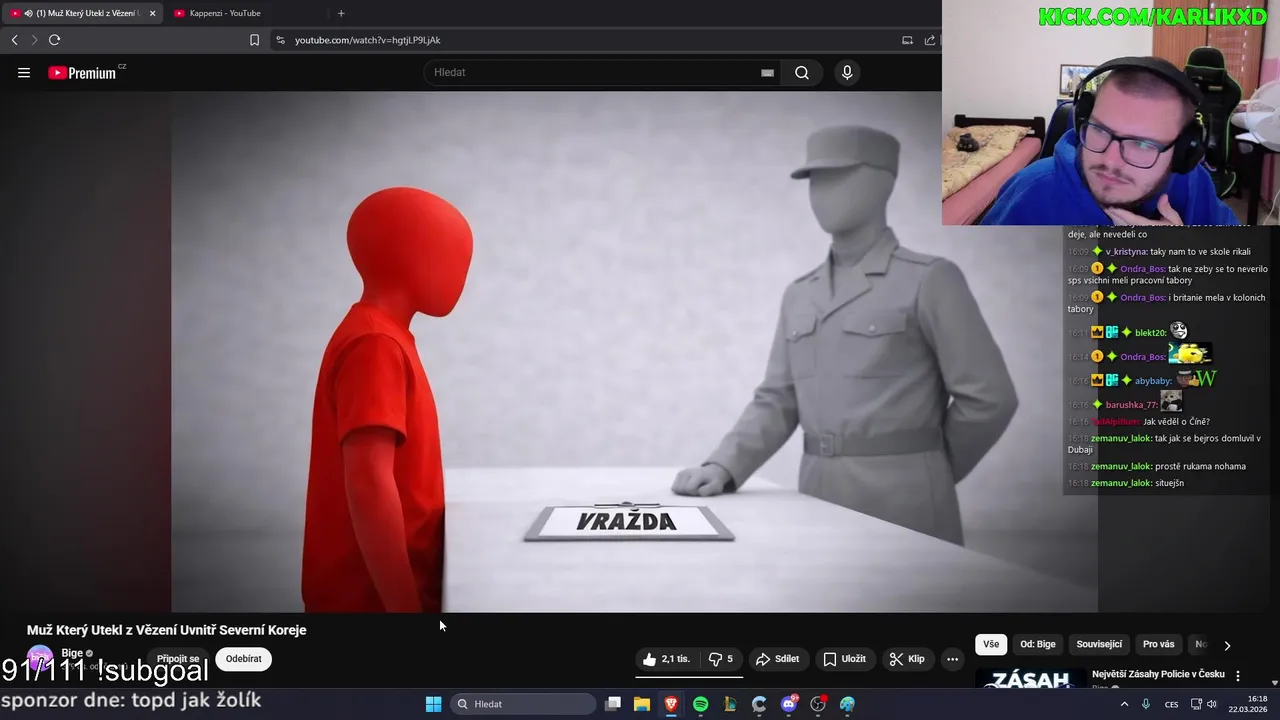
Task: Select the Související filter chip
Action: point(1099,644)
